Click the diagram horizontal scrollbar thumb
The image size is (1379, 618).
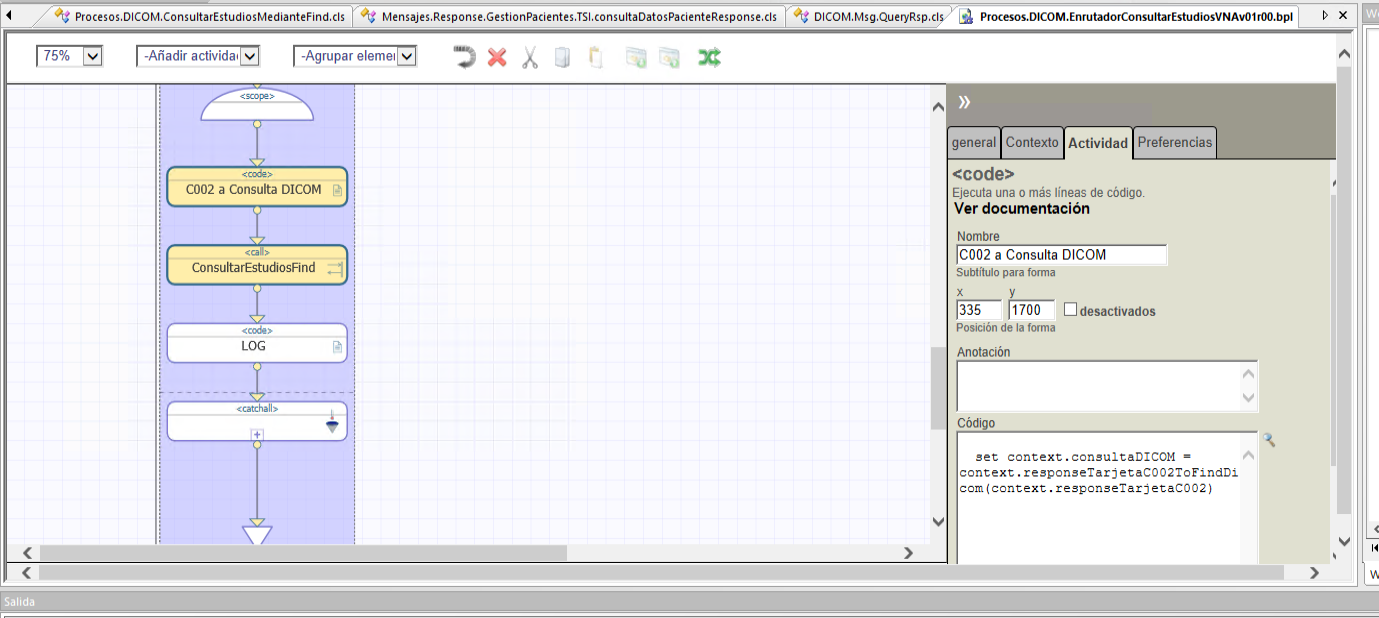pos(303,553)
